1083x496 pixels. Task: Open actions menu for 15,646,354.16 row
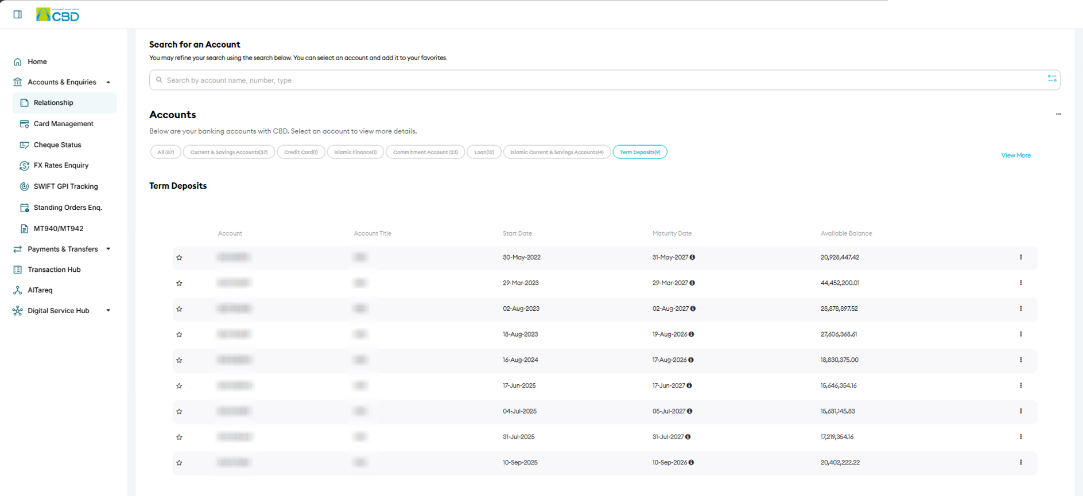1020,385
